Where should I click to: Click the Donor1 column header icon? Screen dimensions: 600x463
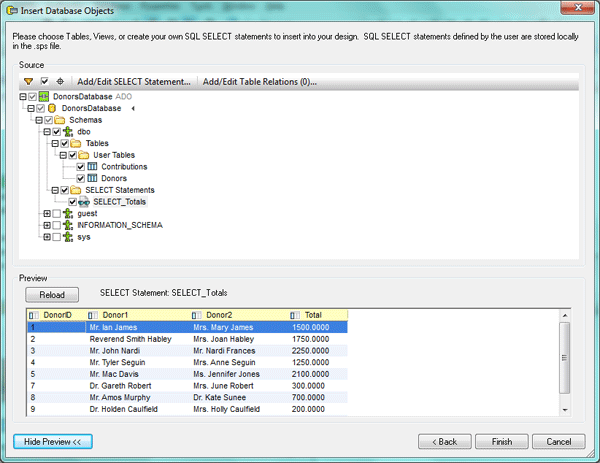93,315
